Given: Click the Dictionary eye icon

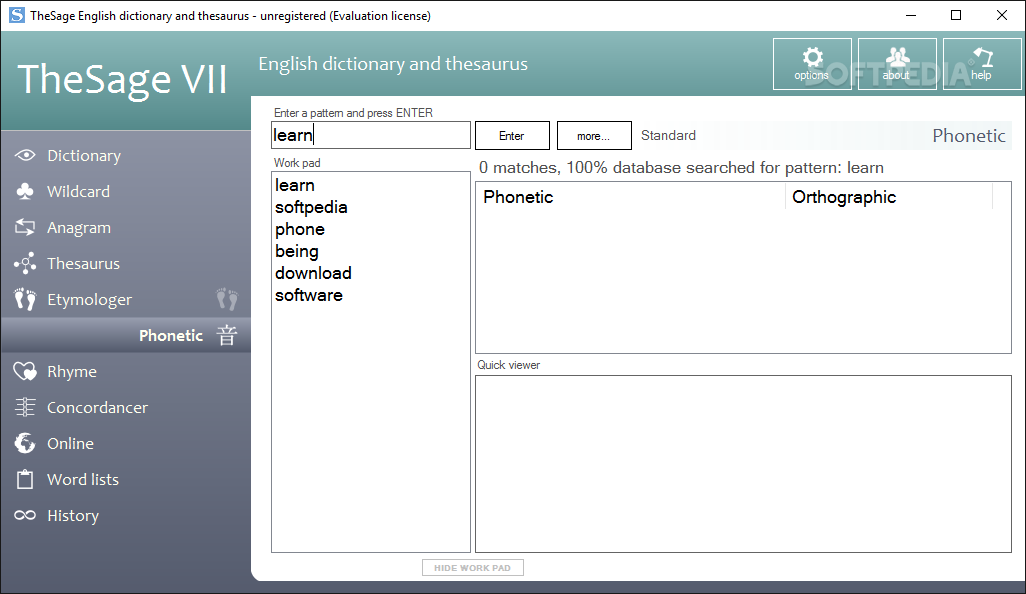Looking at the screenshot, I should [x=25, y=156].
